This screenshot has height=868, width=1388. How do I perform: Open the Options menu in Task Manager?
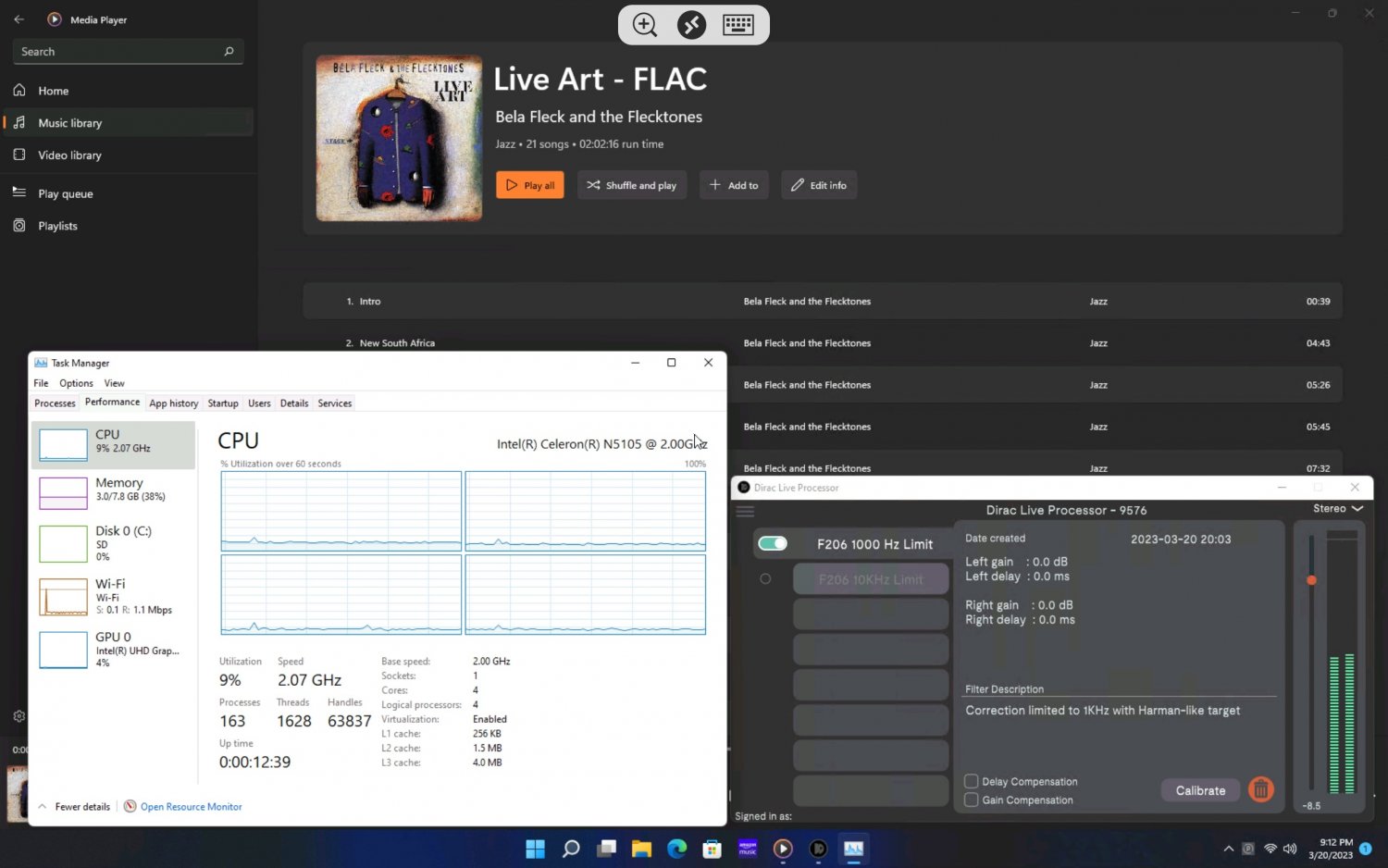coord(76,383)
